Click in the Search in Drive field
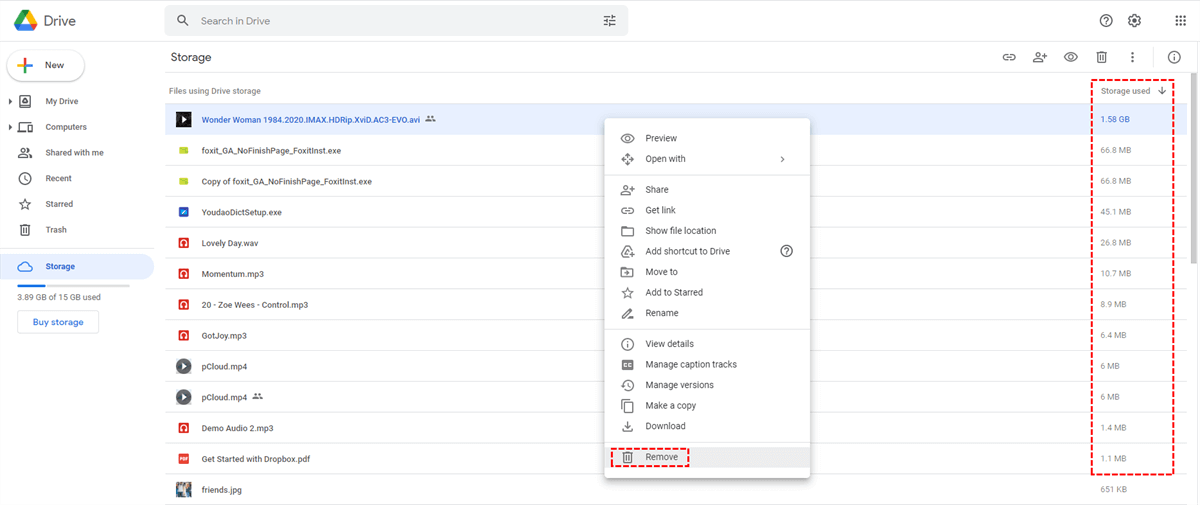 396,21
